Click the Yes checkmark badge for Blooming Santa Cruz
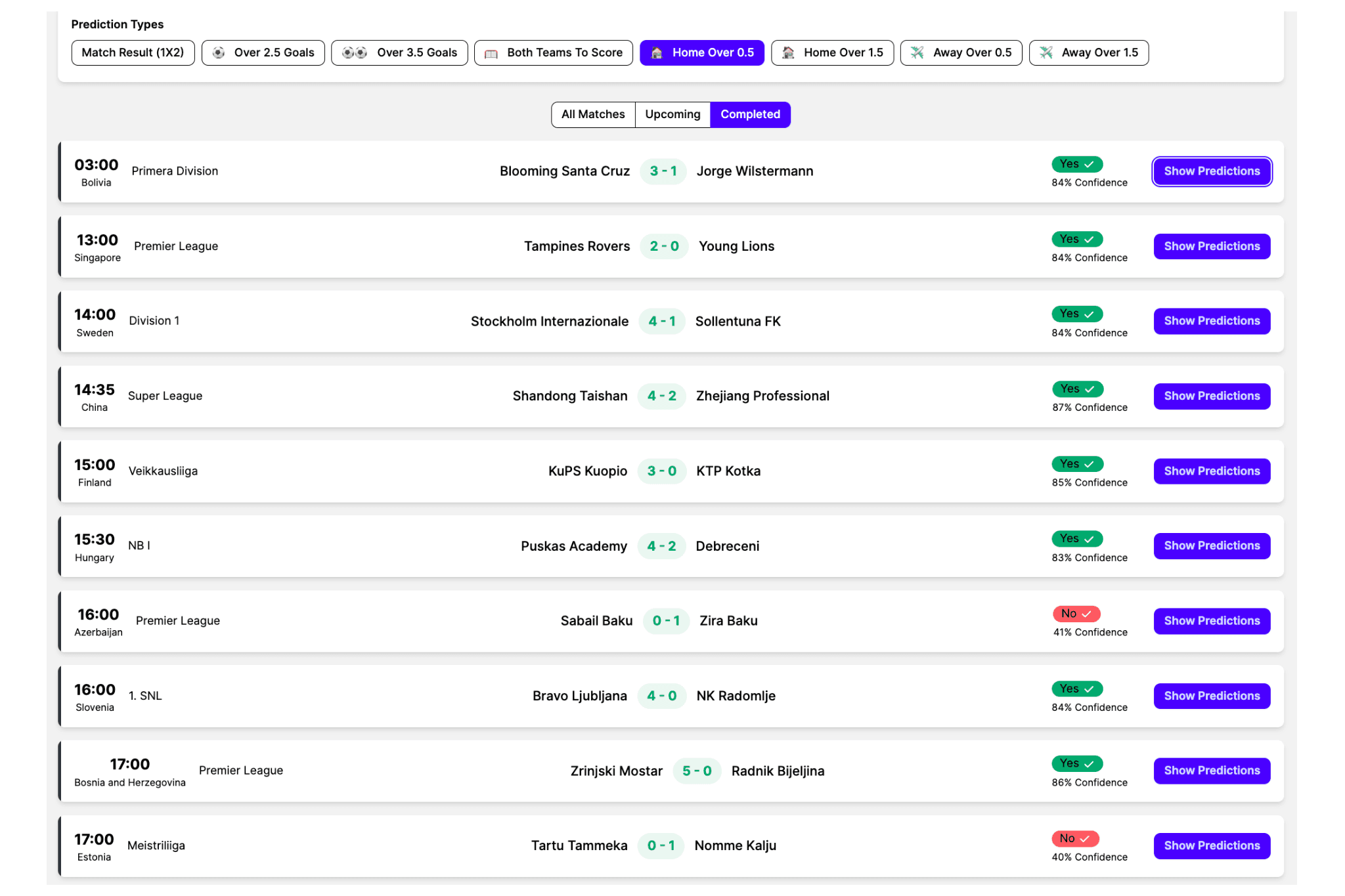 (x=1077, y=164)
